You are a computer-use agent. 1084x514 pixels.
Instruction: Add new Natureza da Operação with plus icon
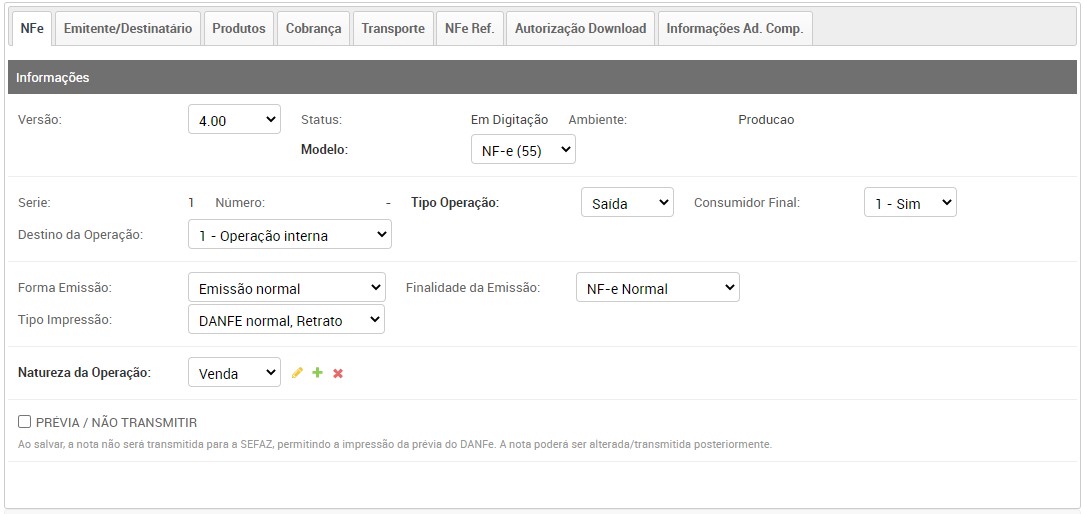(x=317, y=373)
